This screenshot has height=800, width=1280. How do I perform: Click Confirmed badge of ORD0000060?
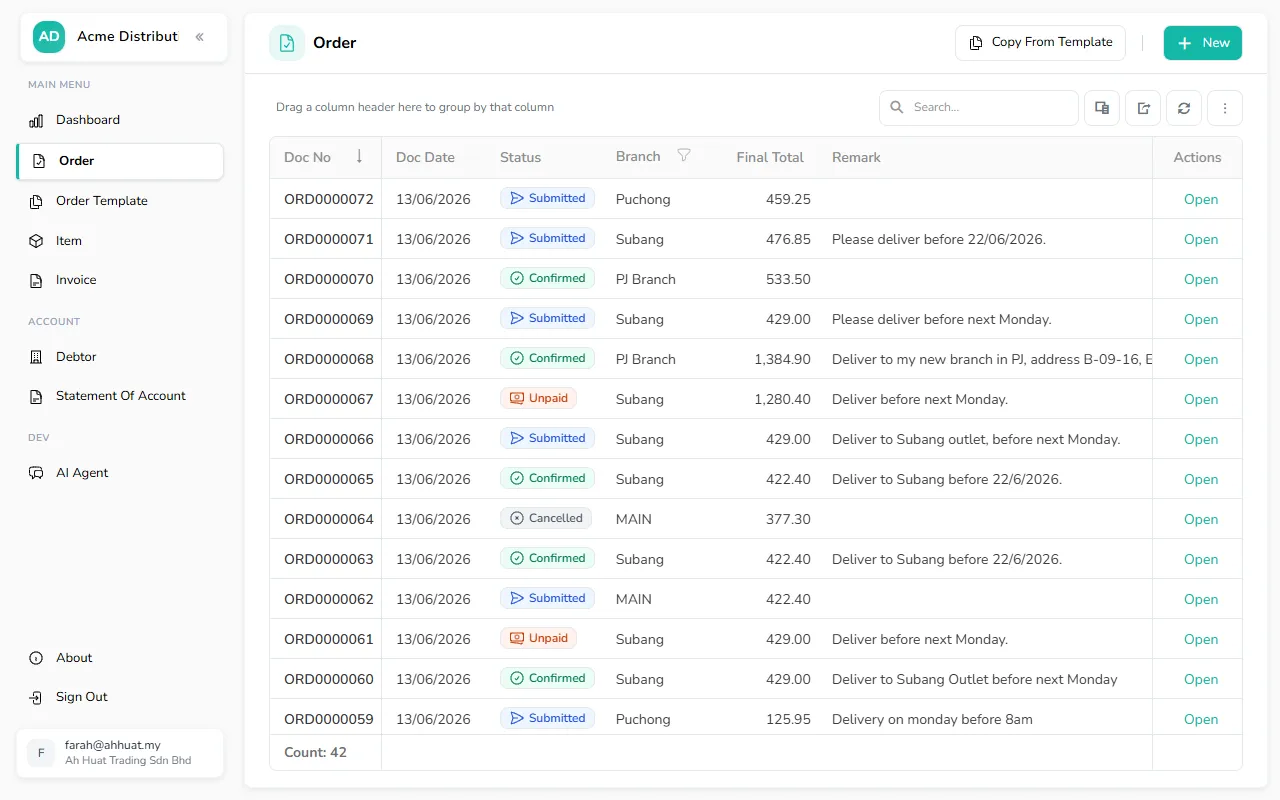[x=547, y=678]
